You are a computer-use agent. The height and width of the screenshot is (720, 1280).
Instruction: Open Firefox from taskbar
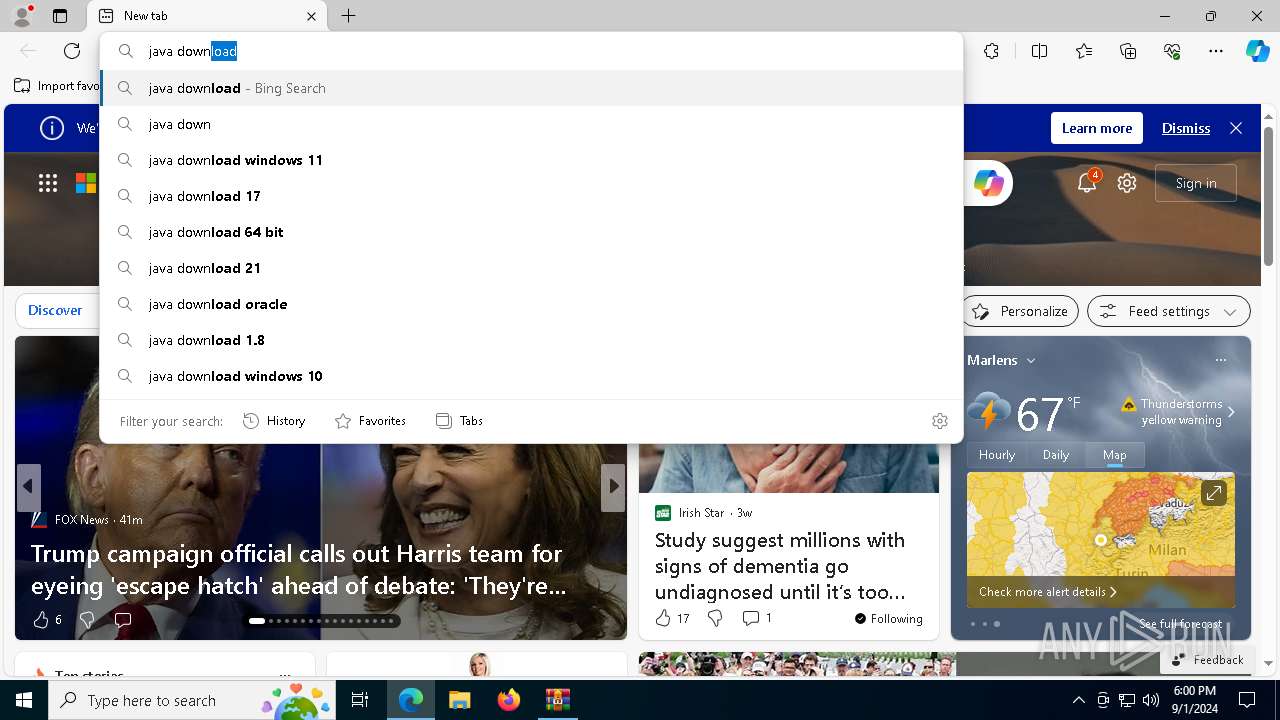[509, 701]
